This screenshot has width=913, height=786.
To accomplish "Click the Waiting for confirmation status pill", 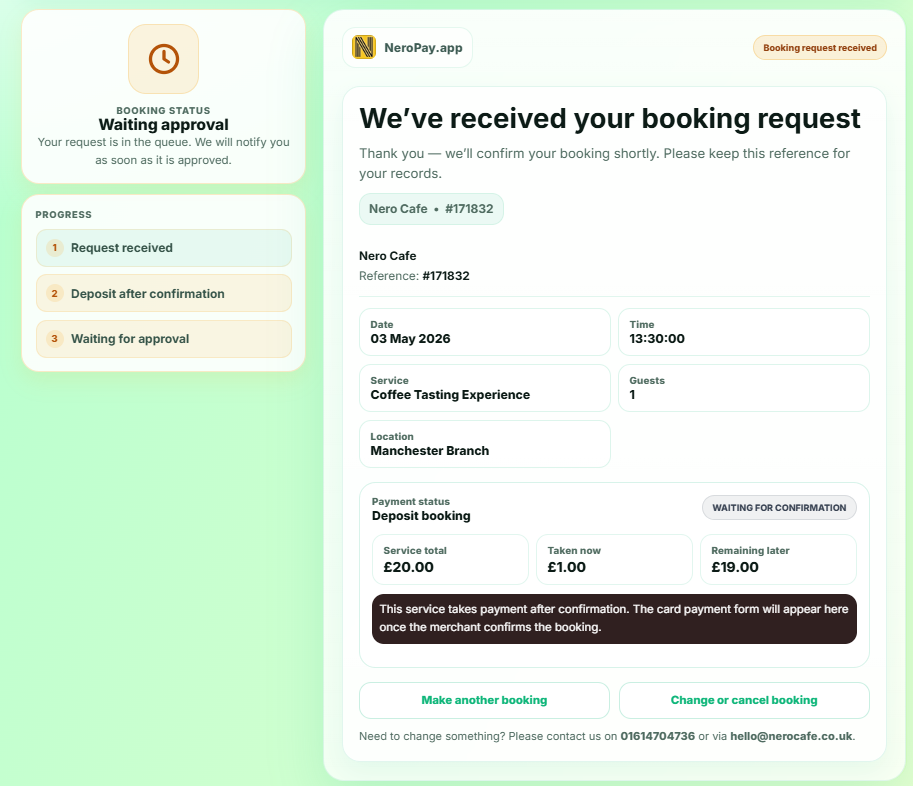I will tap(779, 508).
